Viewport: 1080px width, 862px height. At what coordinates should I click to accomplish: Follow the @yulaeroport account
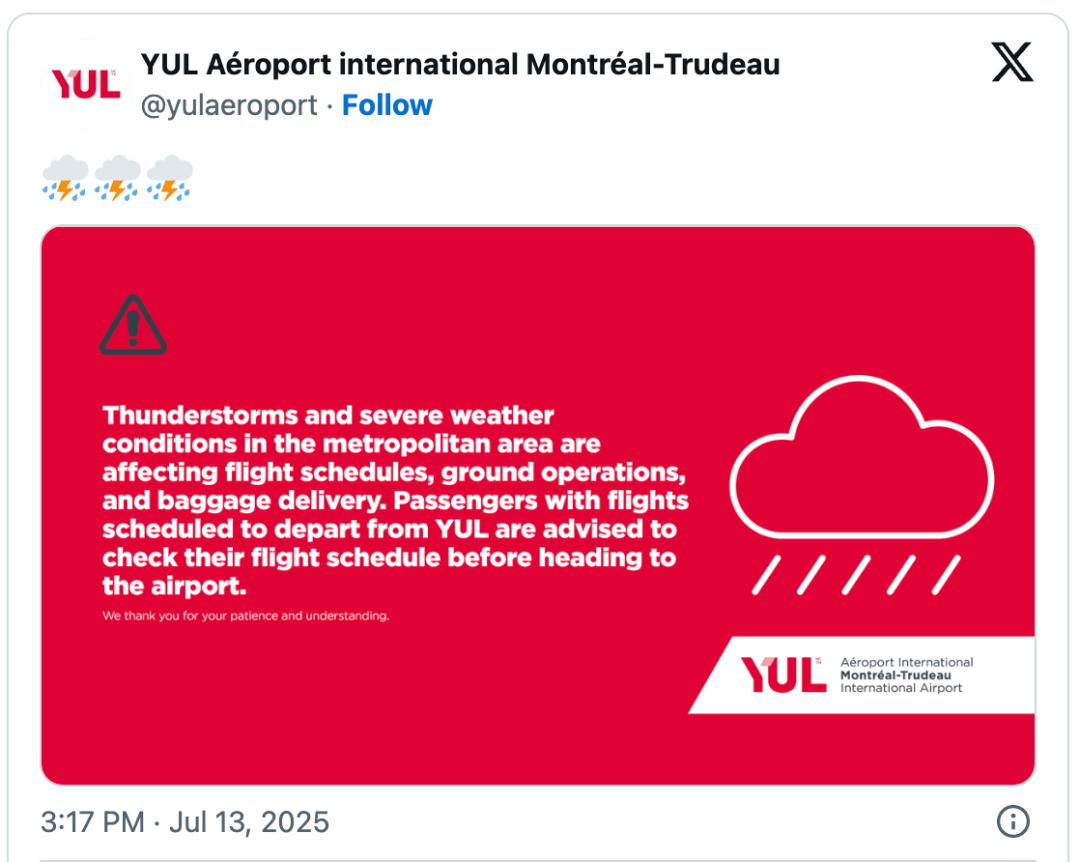coord(387,105)
